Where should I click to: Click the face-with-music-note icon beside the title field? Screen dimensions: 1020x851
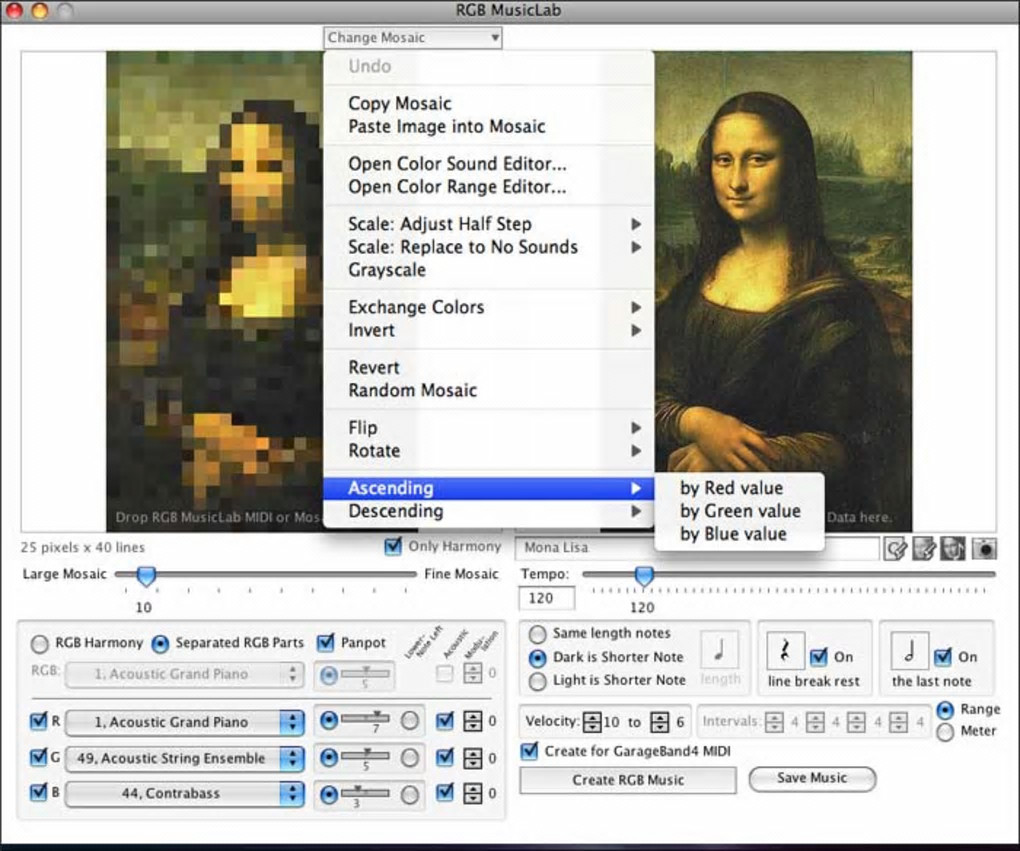(x=953, y=548)
